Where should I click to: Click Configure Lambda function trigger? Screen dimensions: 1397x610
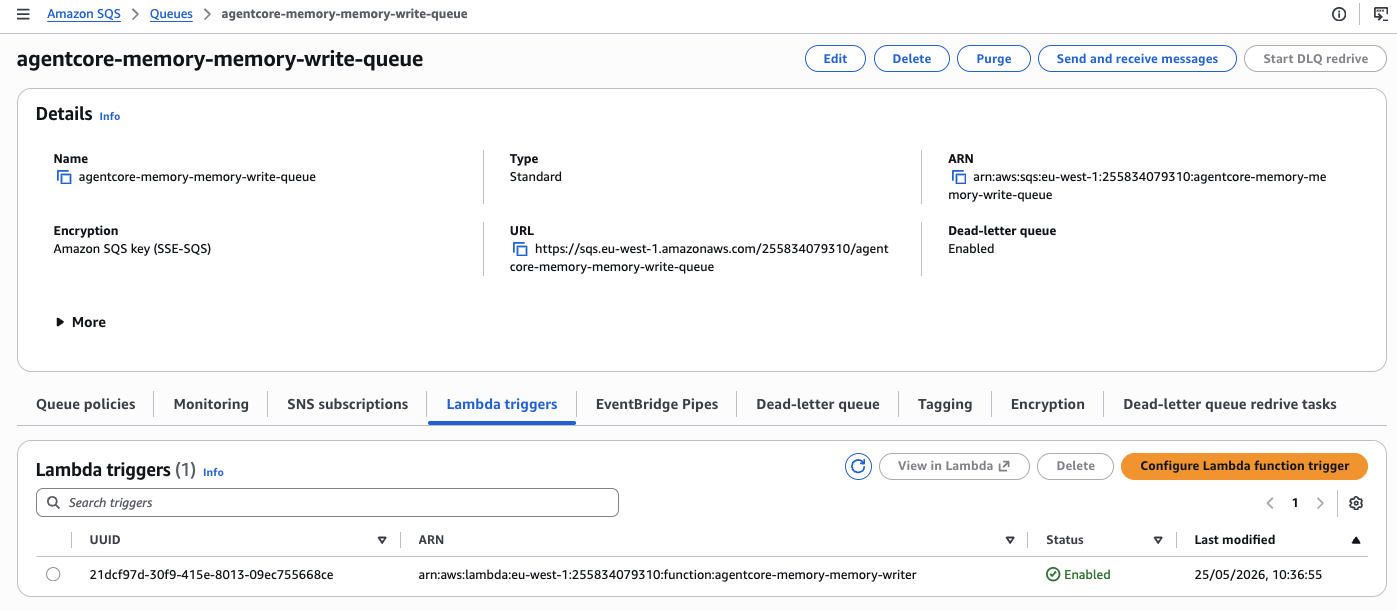(x=1245, y=466)
